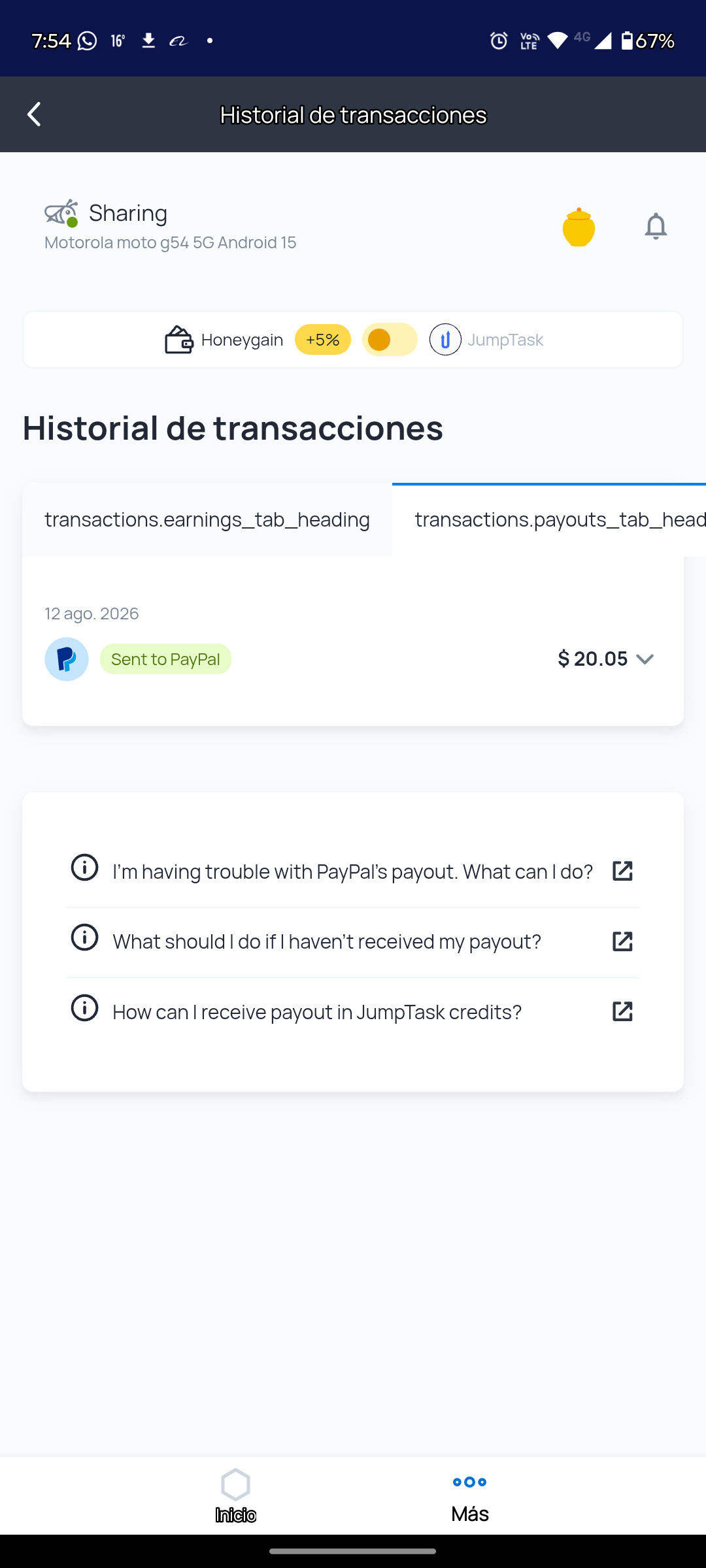Viewport: 706px width, 1568px height.
Task: Tap the Sharing bee status icon
Action: pos(61,214)
